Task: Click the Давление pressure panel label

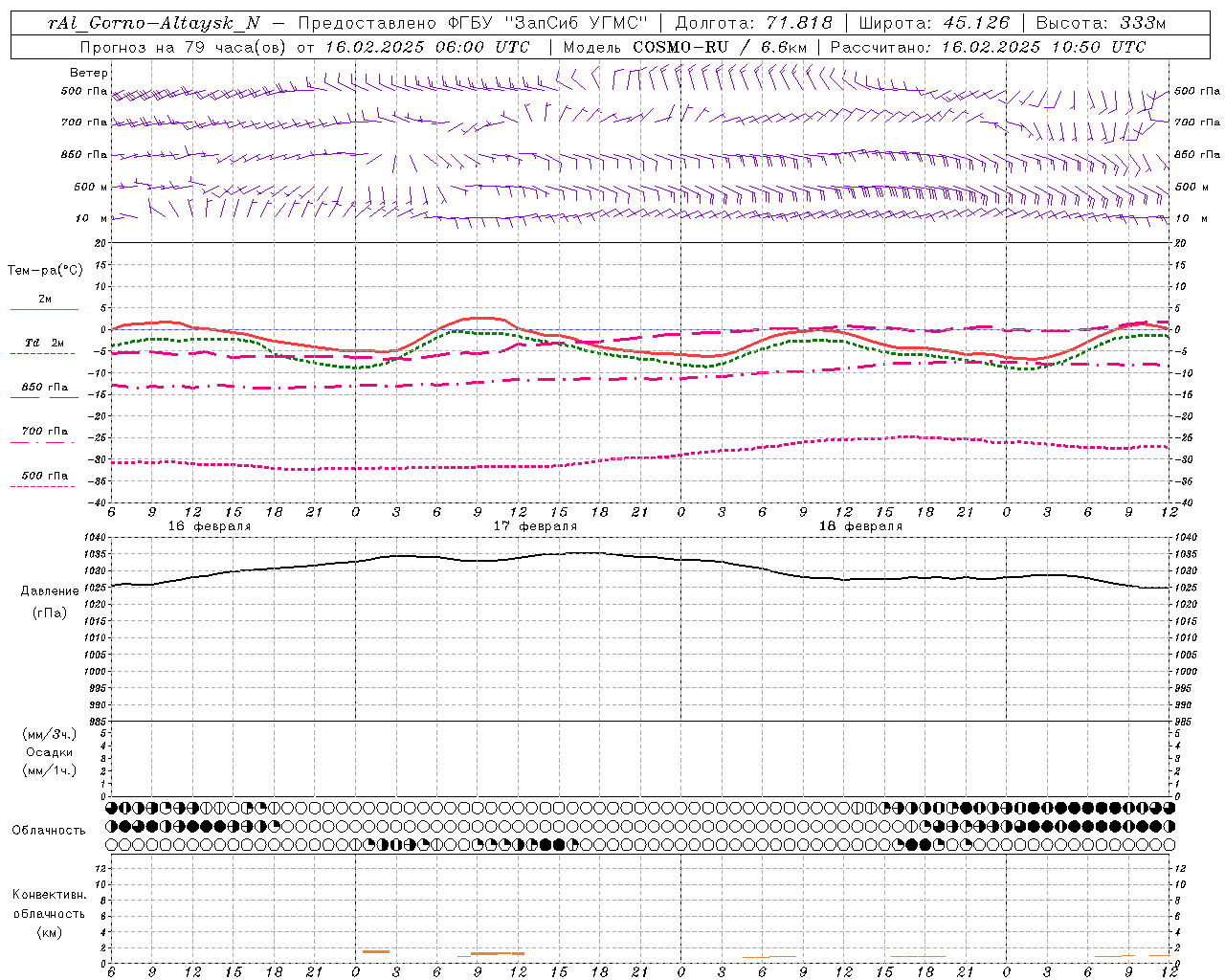Action: (50, 591)
